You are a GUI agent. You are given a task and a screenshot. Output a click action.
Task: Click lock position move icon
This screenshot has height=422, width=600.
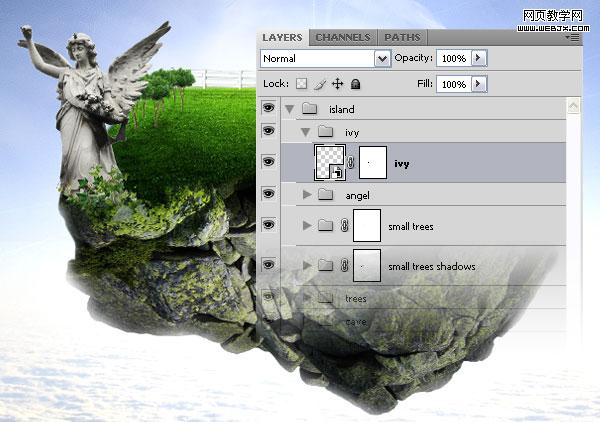pos(338,85)
